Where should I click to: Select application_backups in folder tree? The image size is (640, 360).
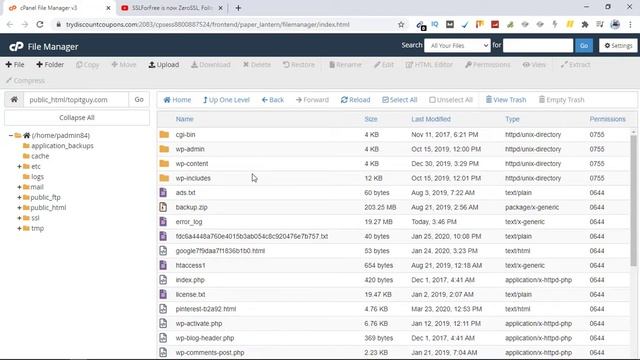(x=62, y=146)
